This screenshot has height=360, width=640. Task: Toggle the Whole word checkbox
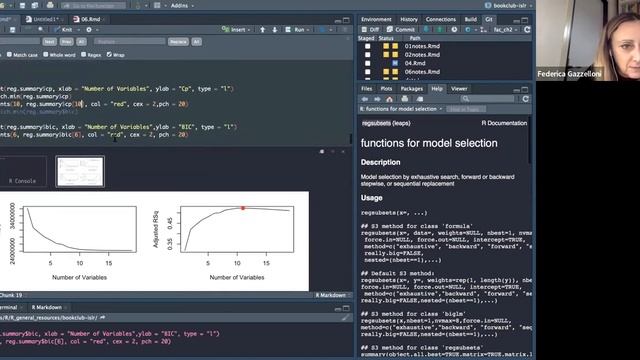point(46,54)
